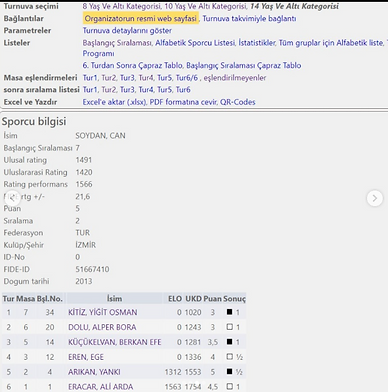Click the Sonuç column header
The width and height of the screenshot is (388, 392).
pos(234,299)
